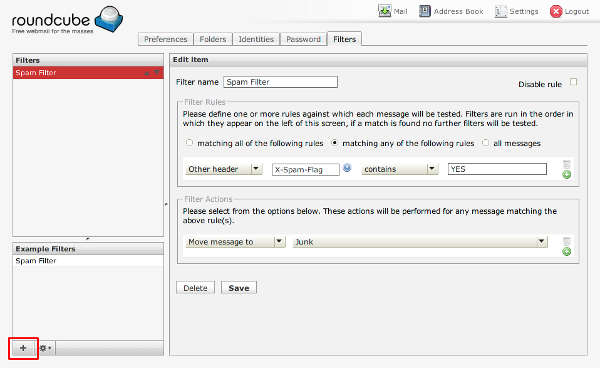
Task: Switch to the Folders tab
Action: pos(213,39)
